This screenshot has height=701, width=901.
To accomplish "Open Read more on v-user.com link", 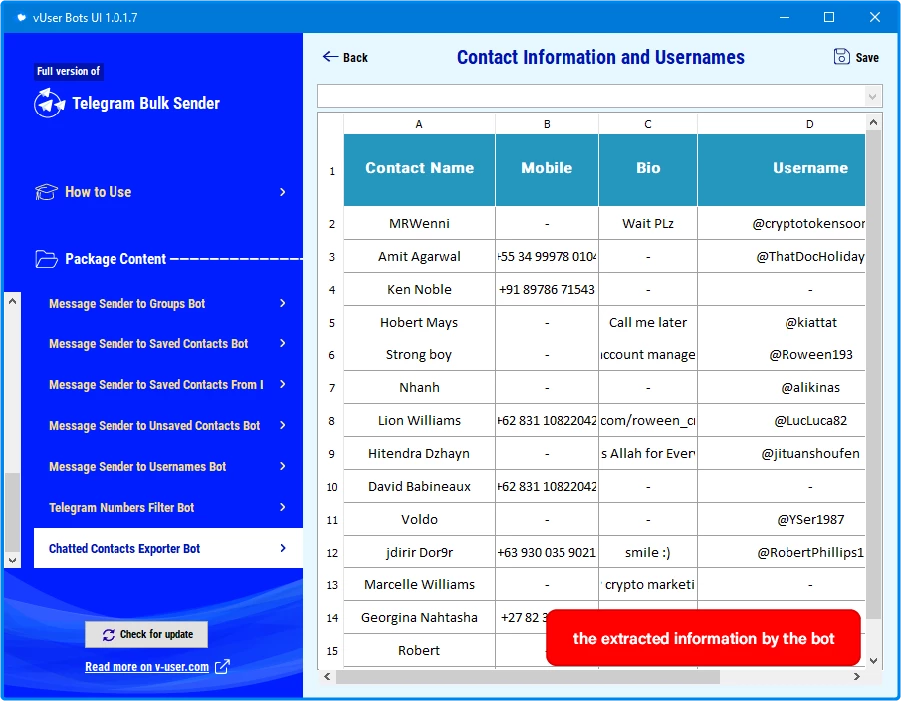I will 147,667.
